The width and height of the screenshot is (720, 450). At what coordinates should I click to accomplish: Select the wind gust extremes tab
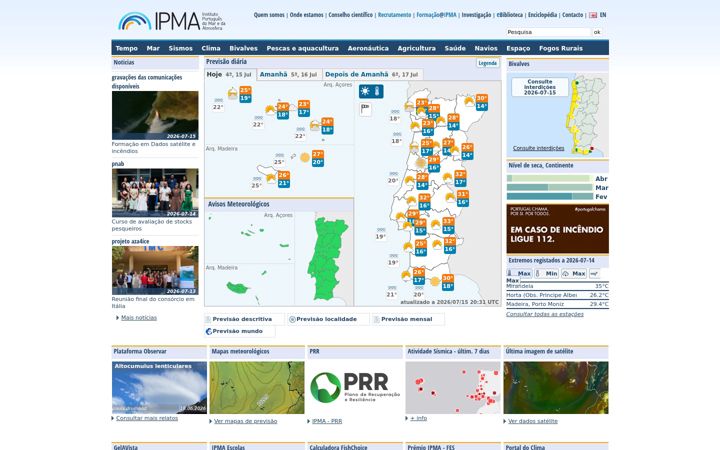click(594, 273)
